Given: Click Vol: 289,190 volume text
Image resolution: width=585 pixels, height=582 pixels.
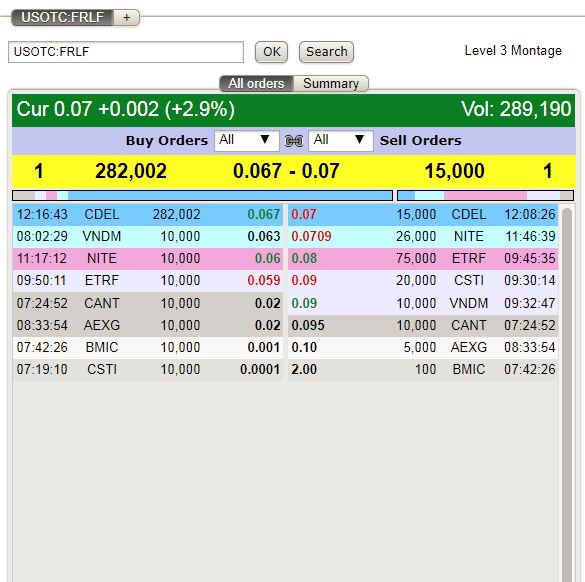Looking at the screenshot, I should coord(516,109).
